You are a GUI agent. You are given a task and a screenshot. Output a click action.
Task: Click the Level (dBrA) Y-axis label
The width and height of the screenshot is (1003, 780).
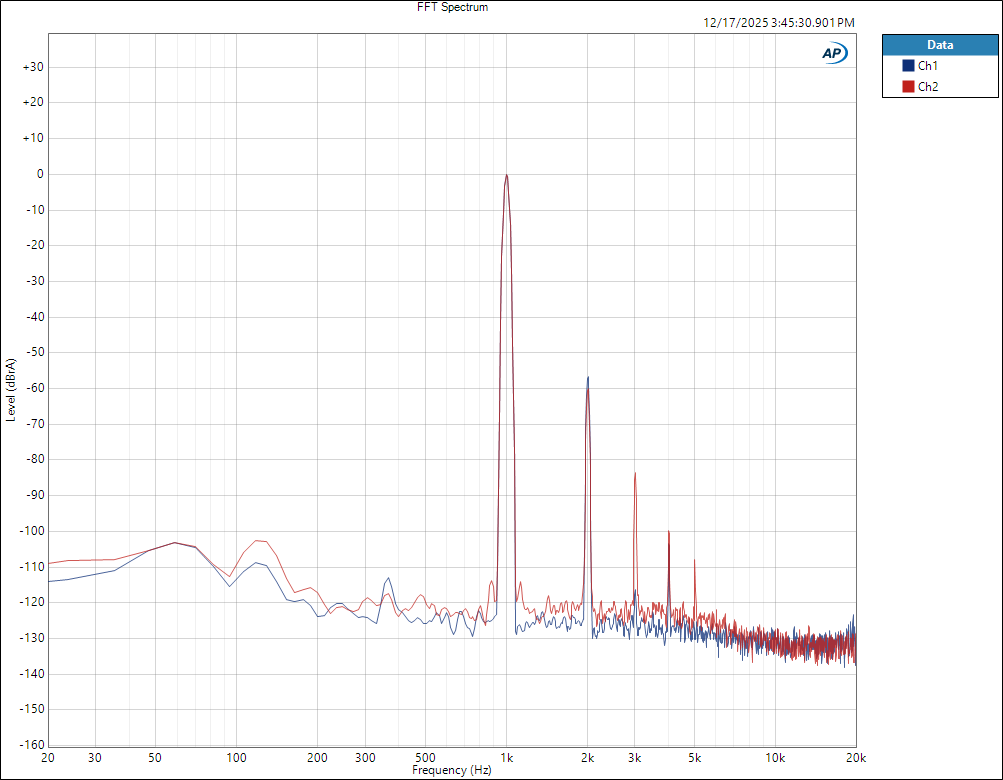10,389
